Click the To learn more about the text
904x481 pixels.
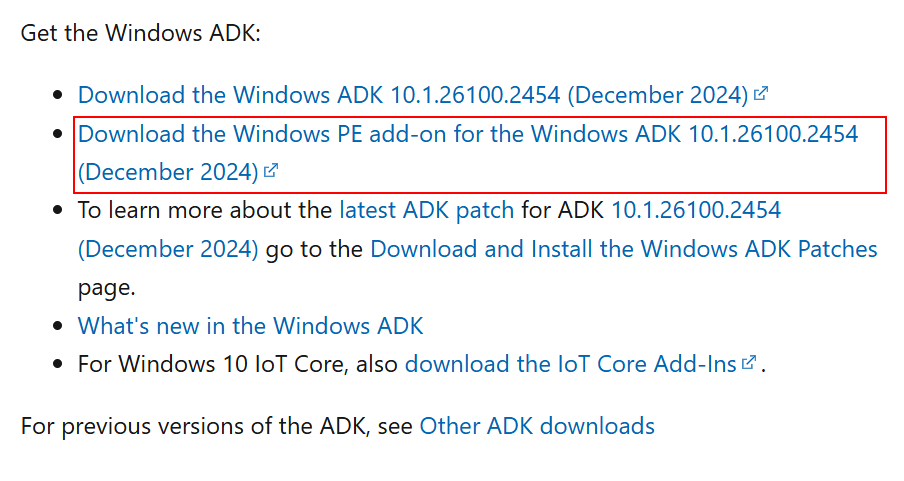coord(205,211)
